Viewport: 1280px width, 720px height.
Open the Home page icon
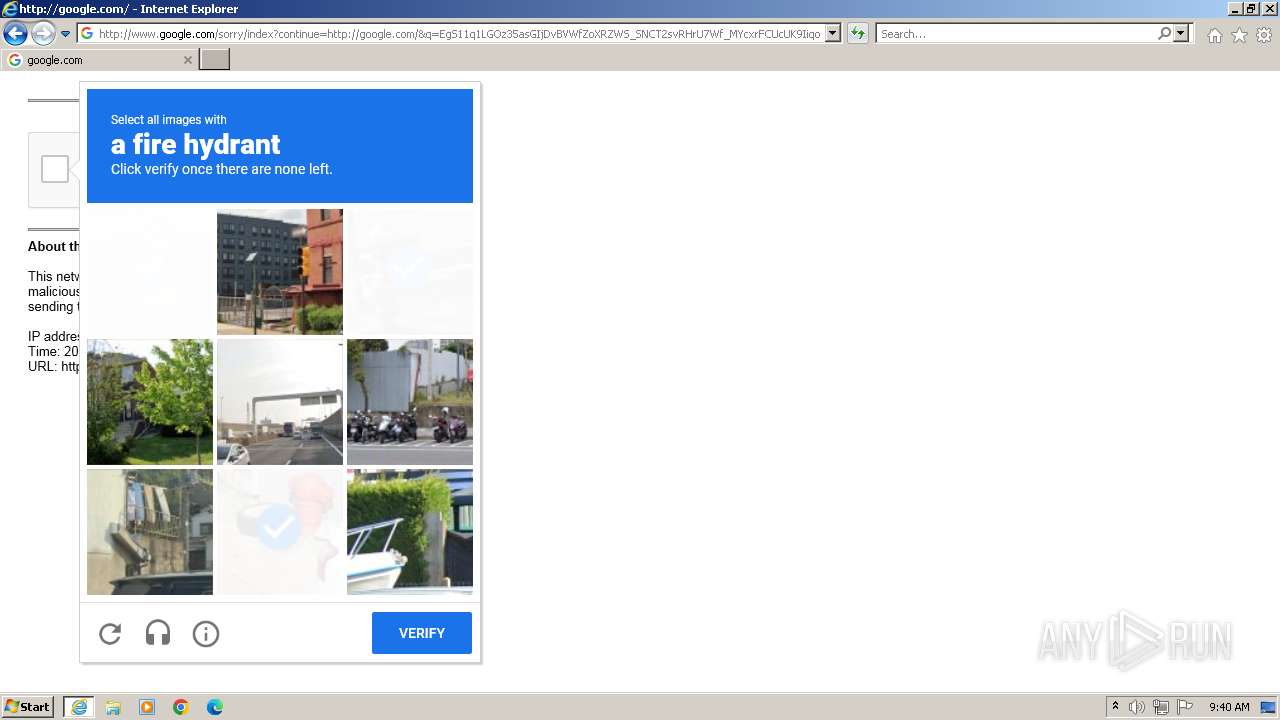(1214, 35)
